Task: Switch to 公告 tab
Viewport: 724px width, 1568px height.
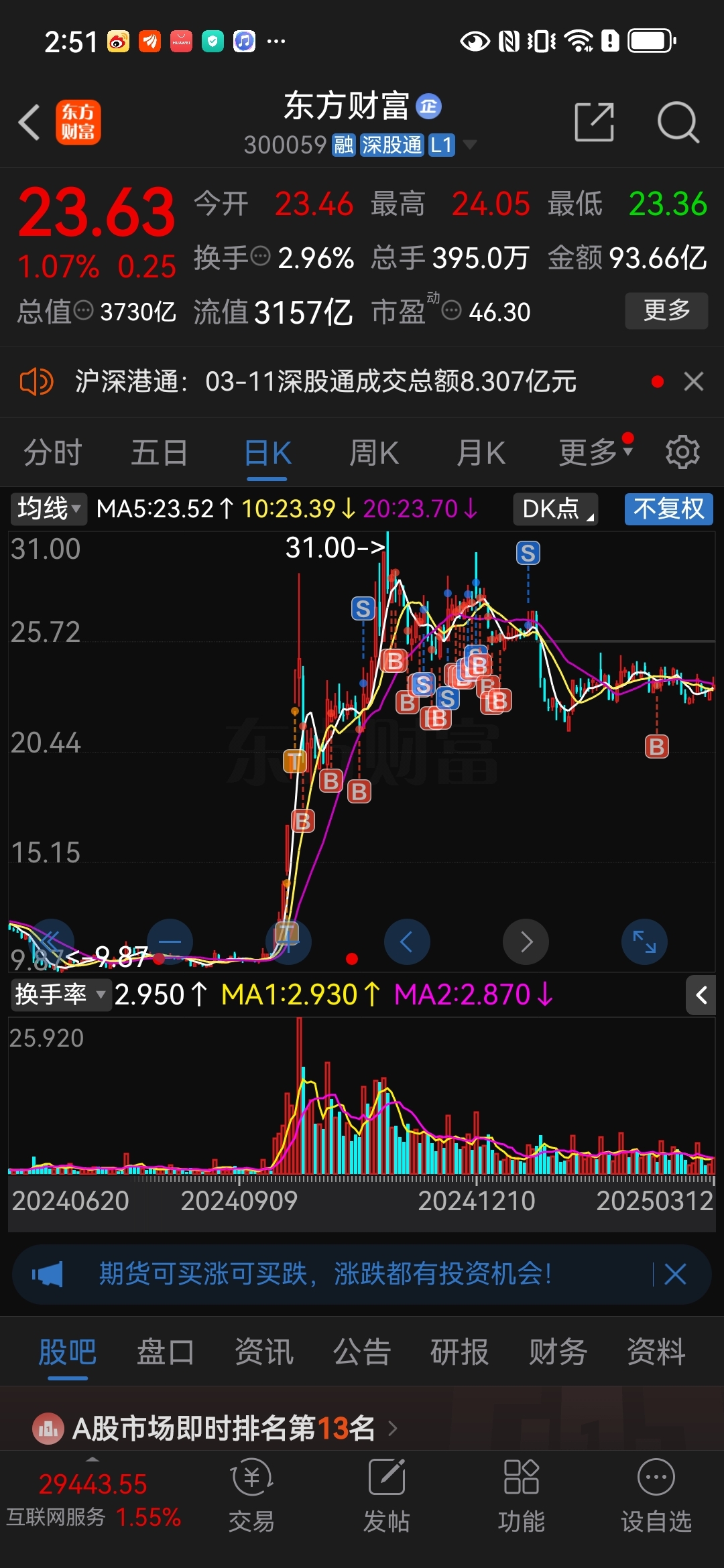Action: point(362,1352)
